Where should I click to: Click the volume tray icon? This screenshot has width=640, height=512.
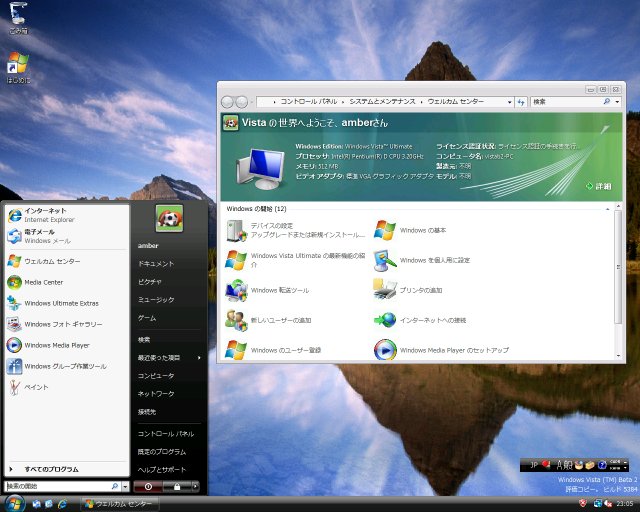point(608,504)
